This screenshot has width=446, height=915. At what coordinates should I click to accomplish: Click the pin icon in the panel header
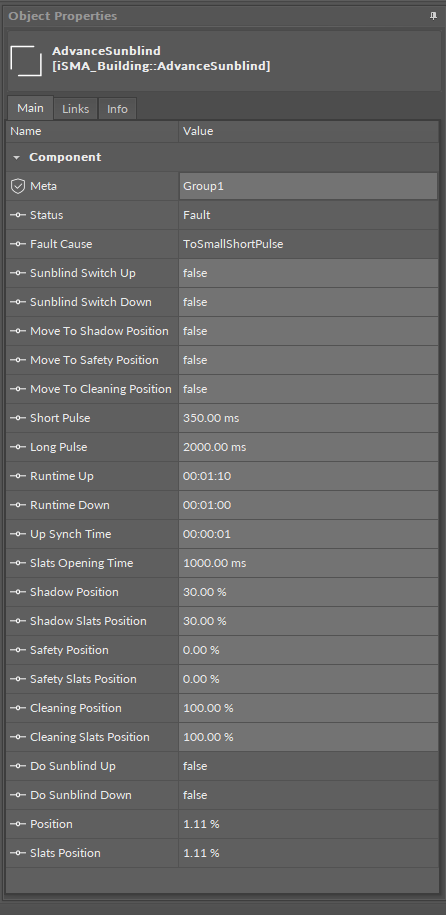(433, 16)
